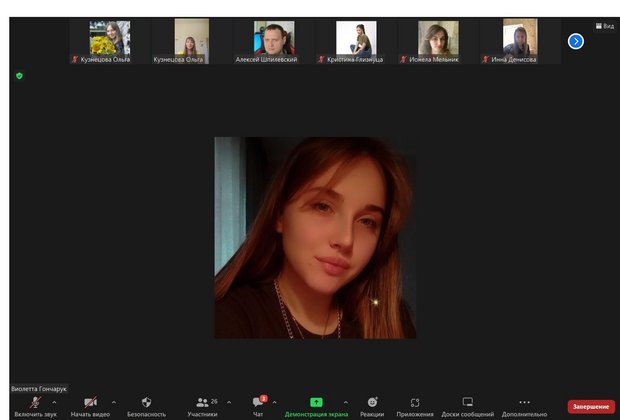Click muted mic icon on Кристина Глизнуца
The image size is (620, 420).
coord(321,59)
